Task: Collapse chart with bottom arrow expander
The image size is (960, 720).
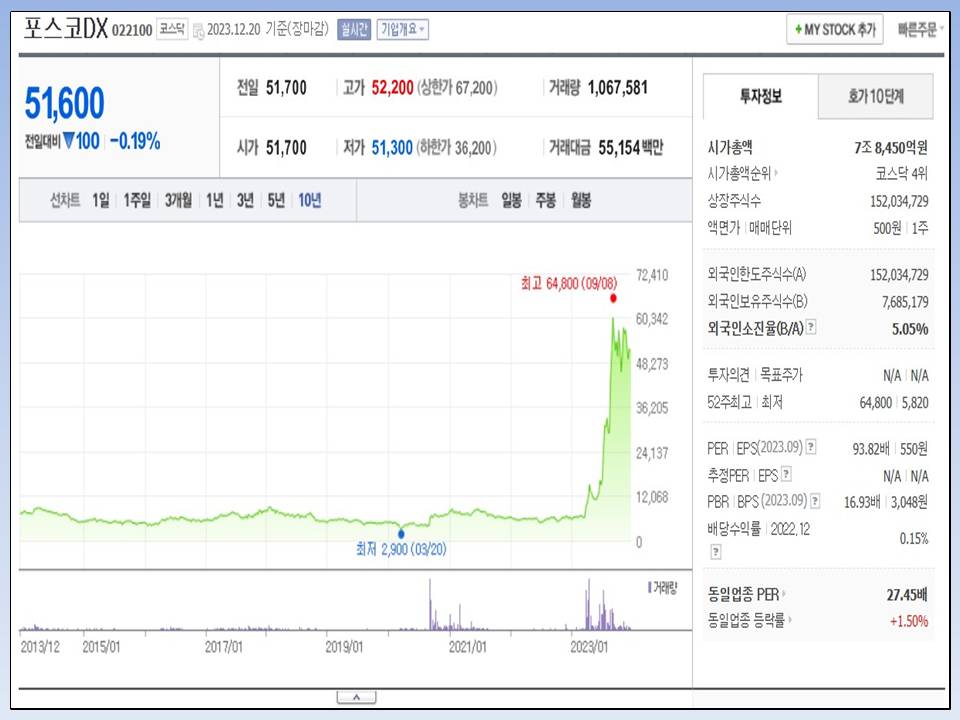Action: tap(356, 697)
